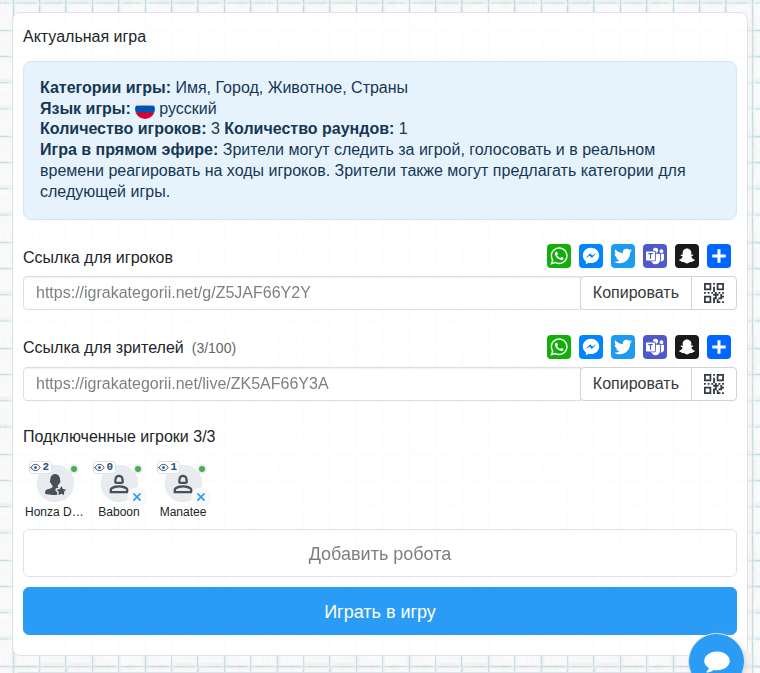Click Baboon player avatar
This screenshot has height=673, width=760.
click(x=119, y=484)
